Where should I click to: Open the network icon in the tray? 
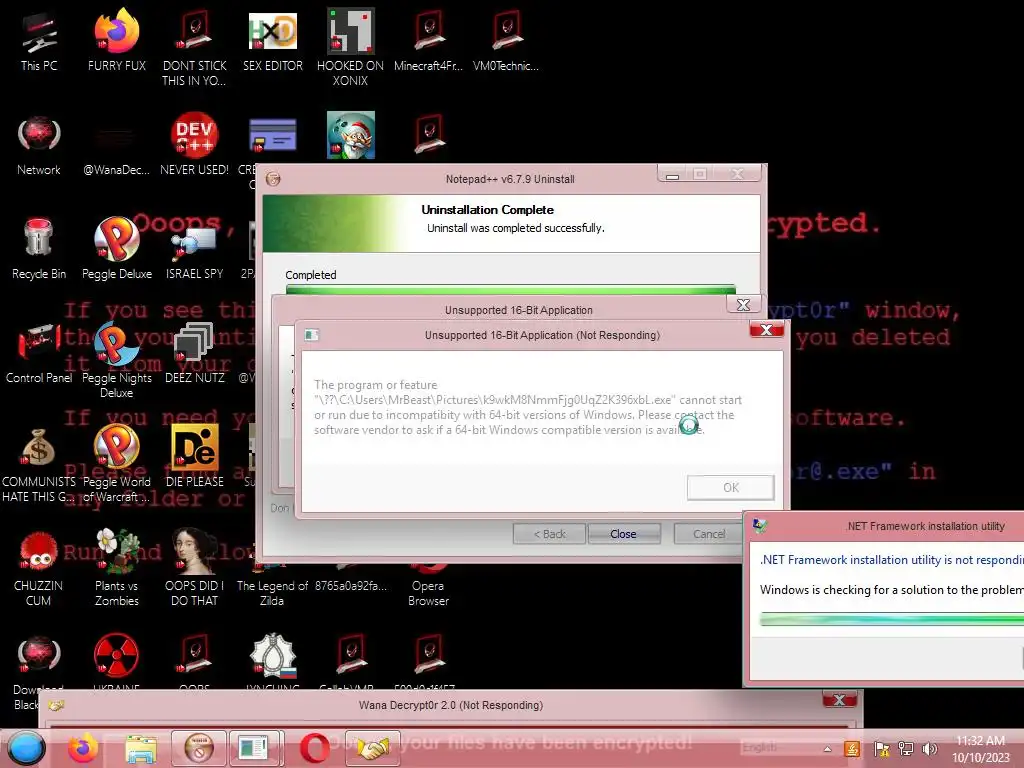coord(906,749)
